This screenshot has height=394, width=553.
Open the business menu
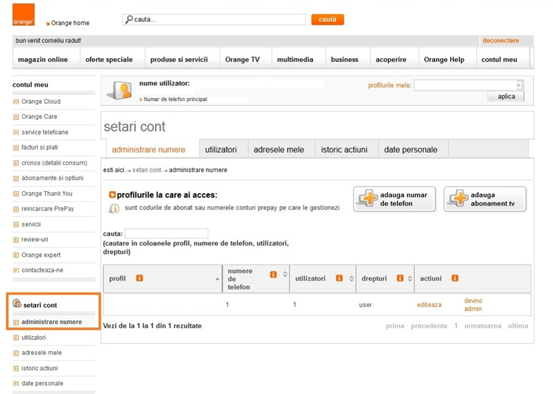pyautogui.click(x=344, y=60)
